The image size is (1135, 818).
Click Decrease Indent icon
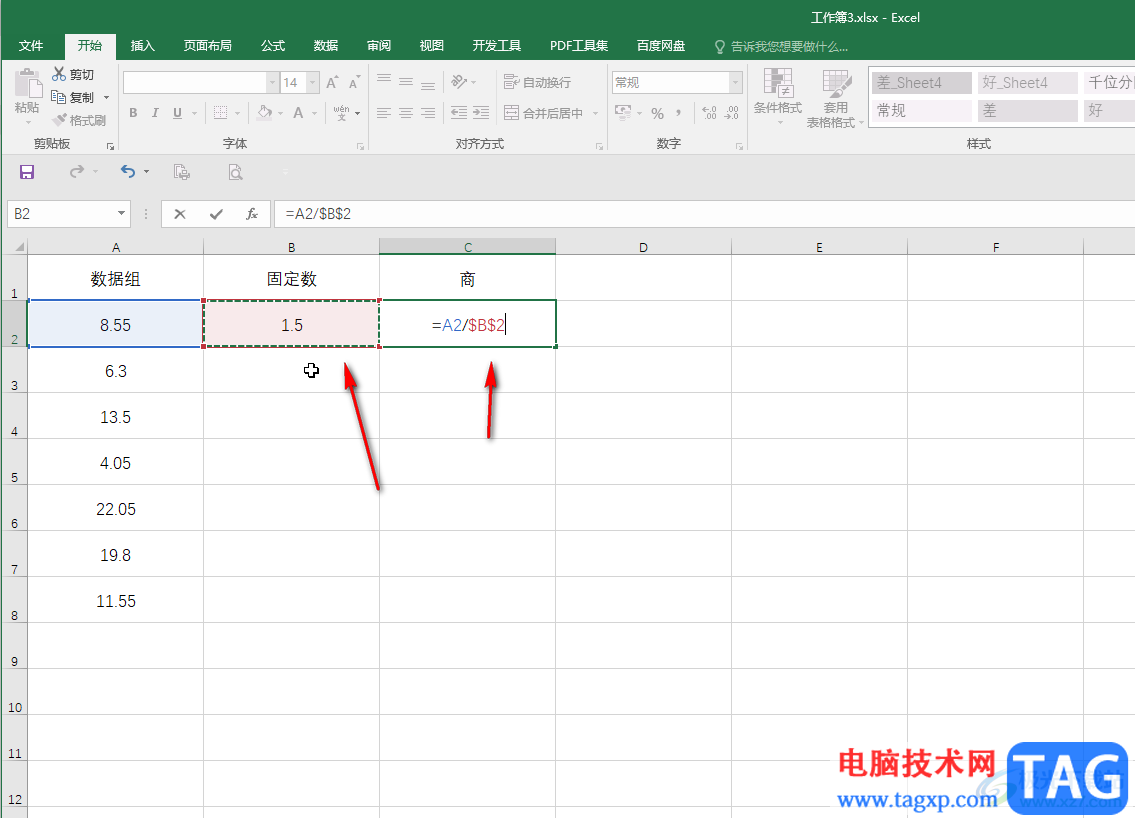coord(459,113)
